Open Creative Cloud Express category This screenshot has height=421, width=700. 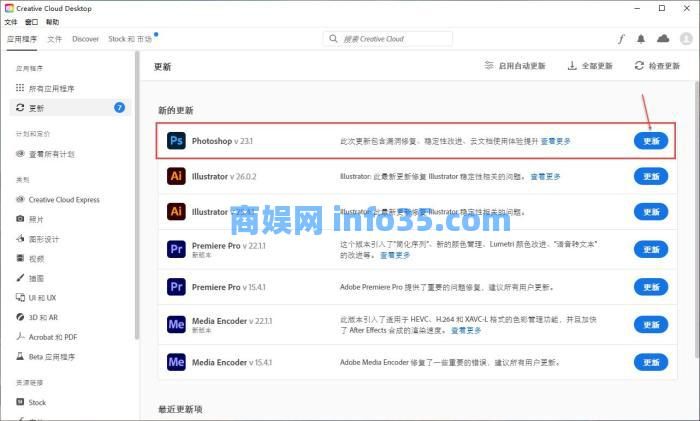click(58, 200)
